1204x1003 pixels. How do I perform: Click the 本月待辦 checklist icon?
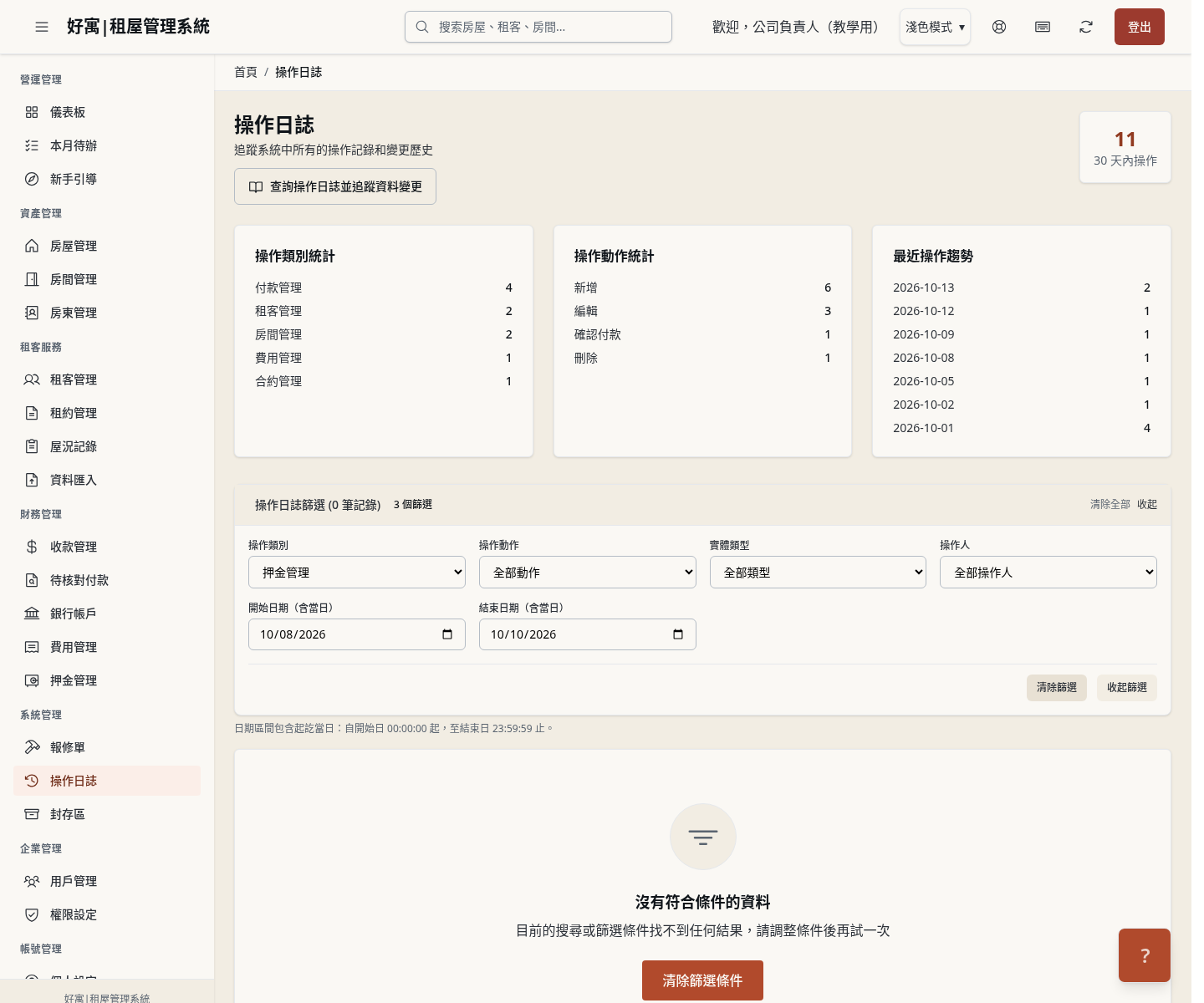click(32, 145)
